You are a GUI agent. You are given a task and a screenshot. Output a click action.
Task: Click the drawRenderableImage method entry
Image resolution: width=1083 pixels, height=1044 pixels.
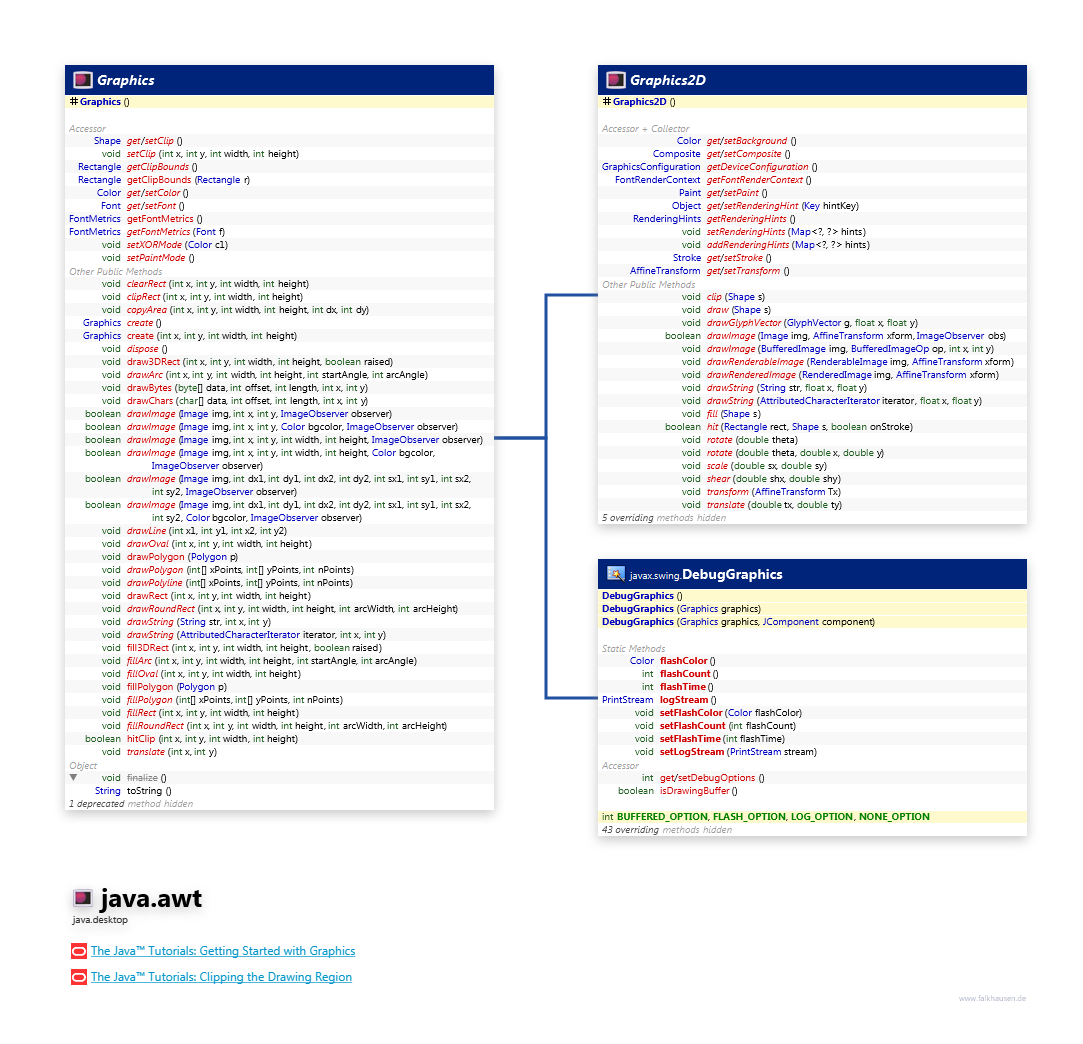[756, 362]
